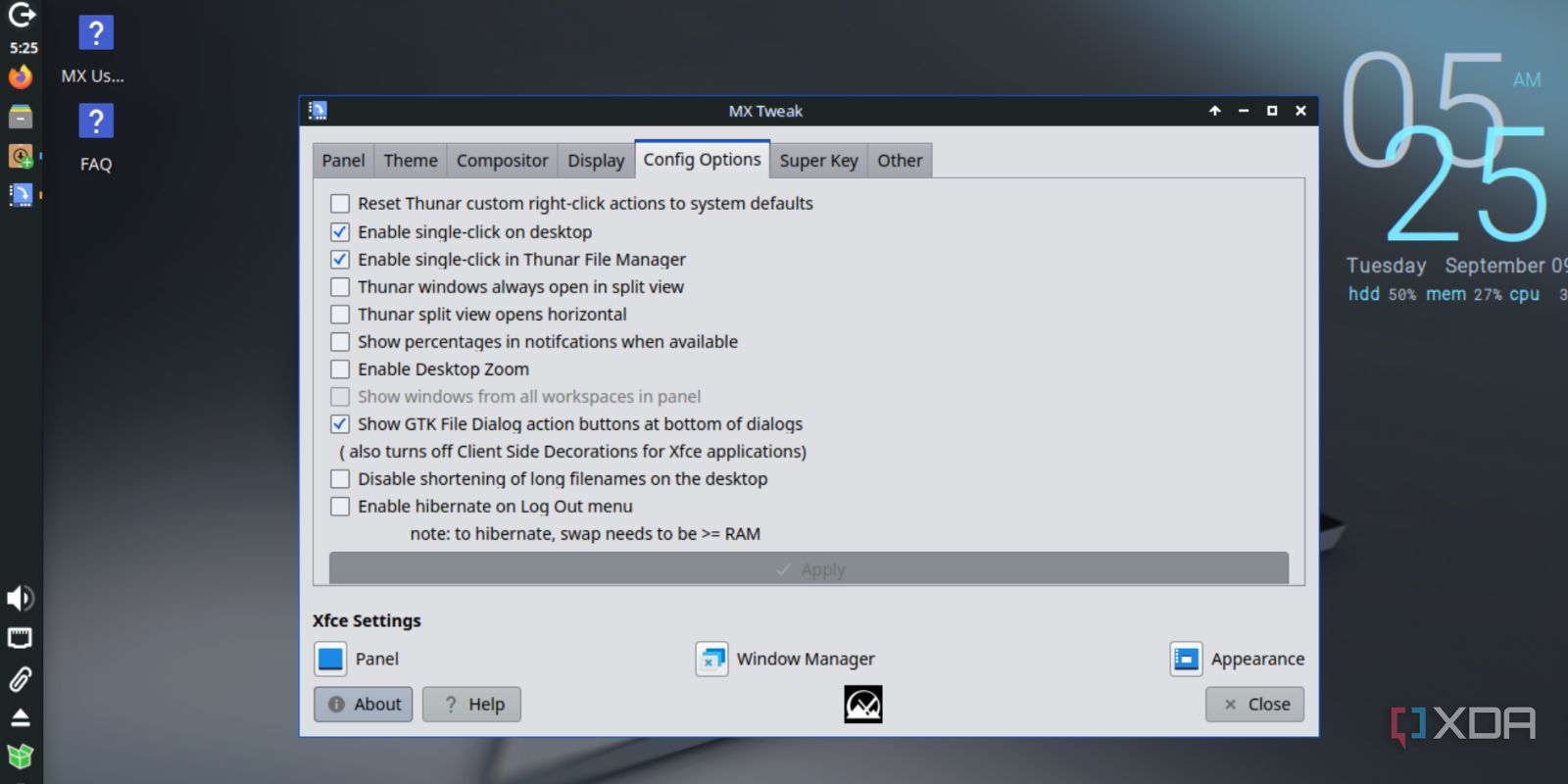Open Help for MX Tweak
Screen dimensions: 1568x784
coord(471,704)
